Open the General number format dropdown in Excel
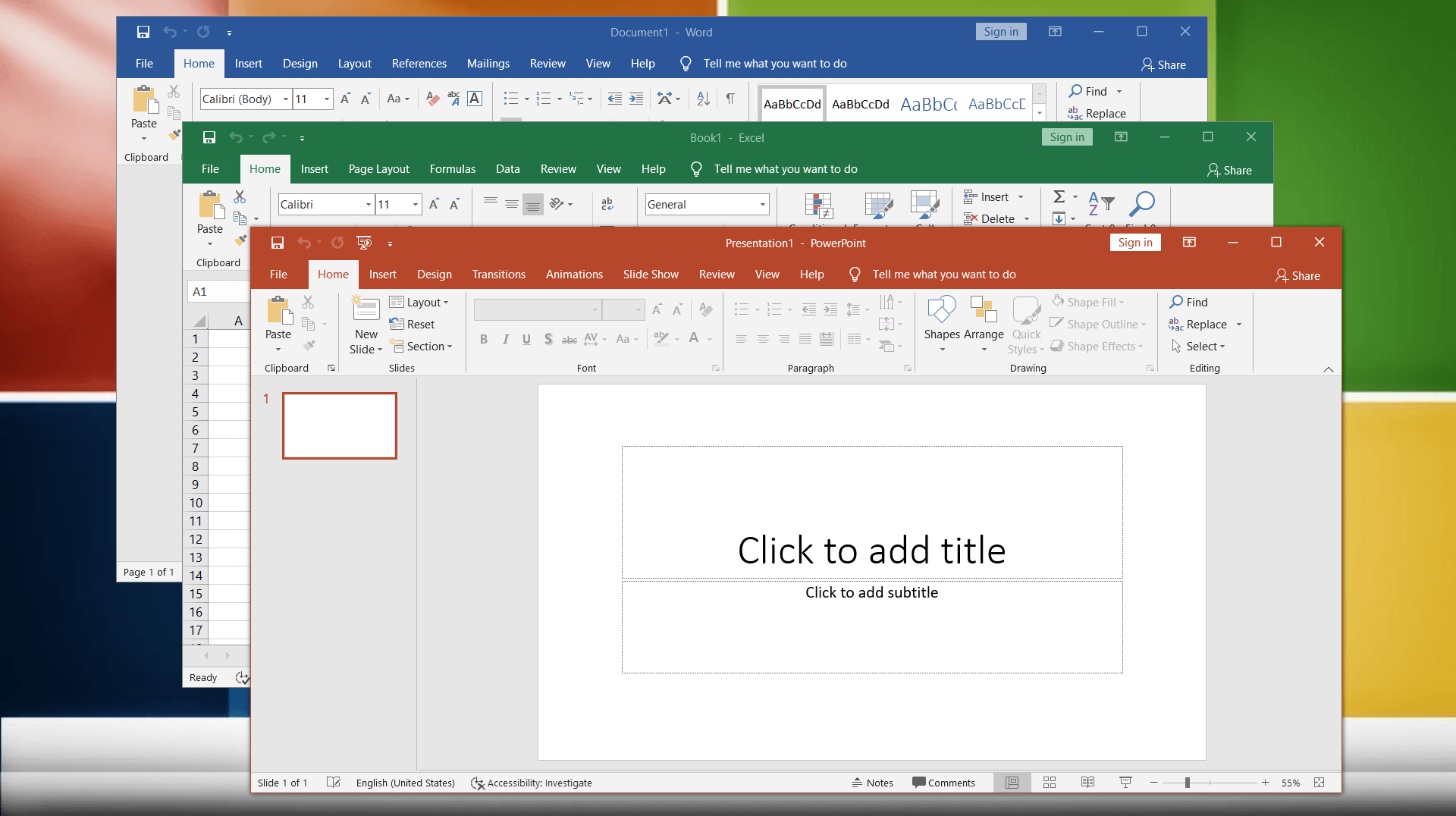 (761, 204)
